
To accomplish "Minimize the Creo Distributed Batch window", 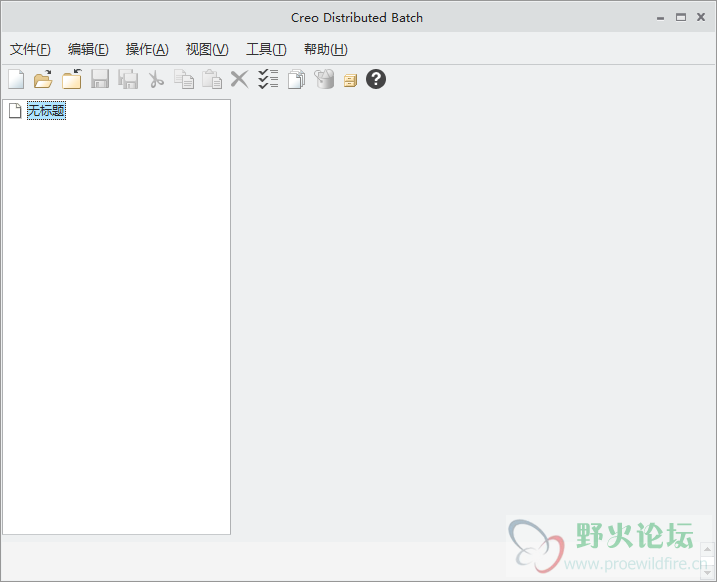I will [660, 18].
